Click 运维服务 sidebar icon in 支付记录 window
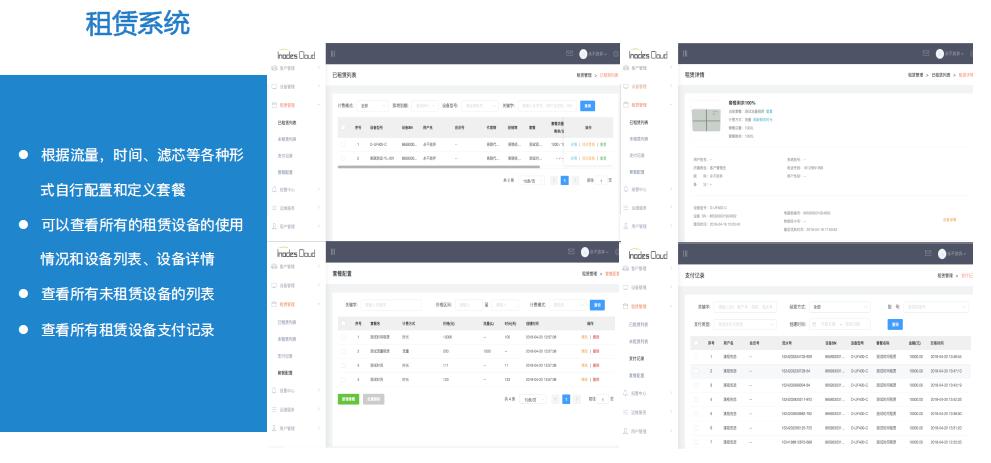This screenshot has width=991, height=463. pos(626,412)
